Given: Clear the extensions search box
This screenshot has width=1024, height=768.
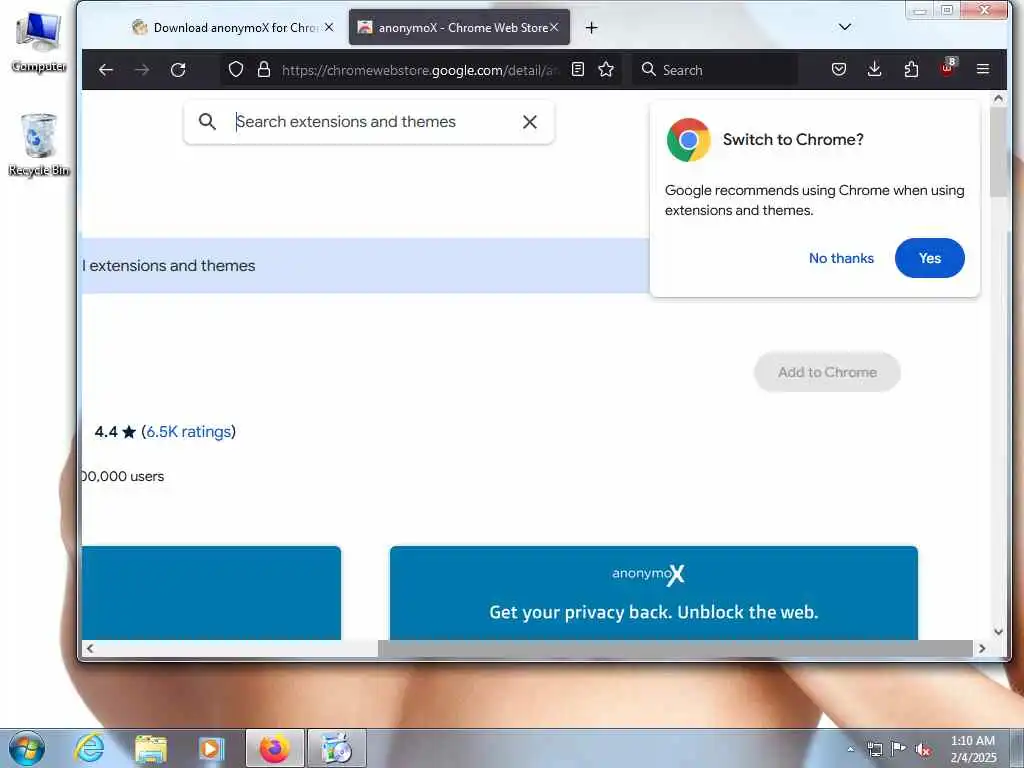Looking at the screenshot, I should (x=530, y=121).
